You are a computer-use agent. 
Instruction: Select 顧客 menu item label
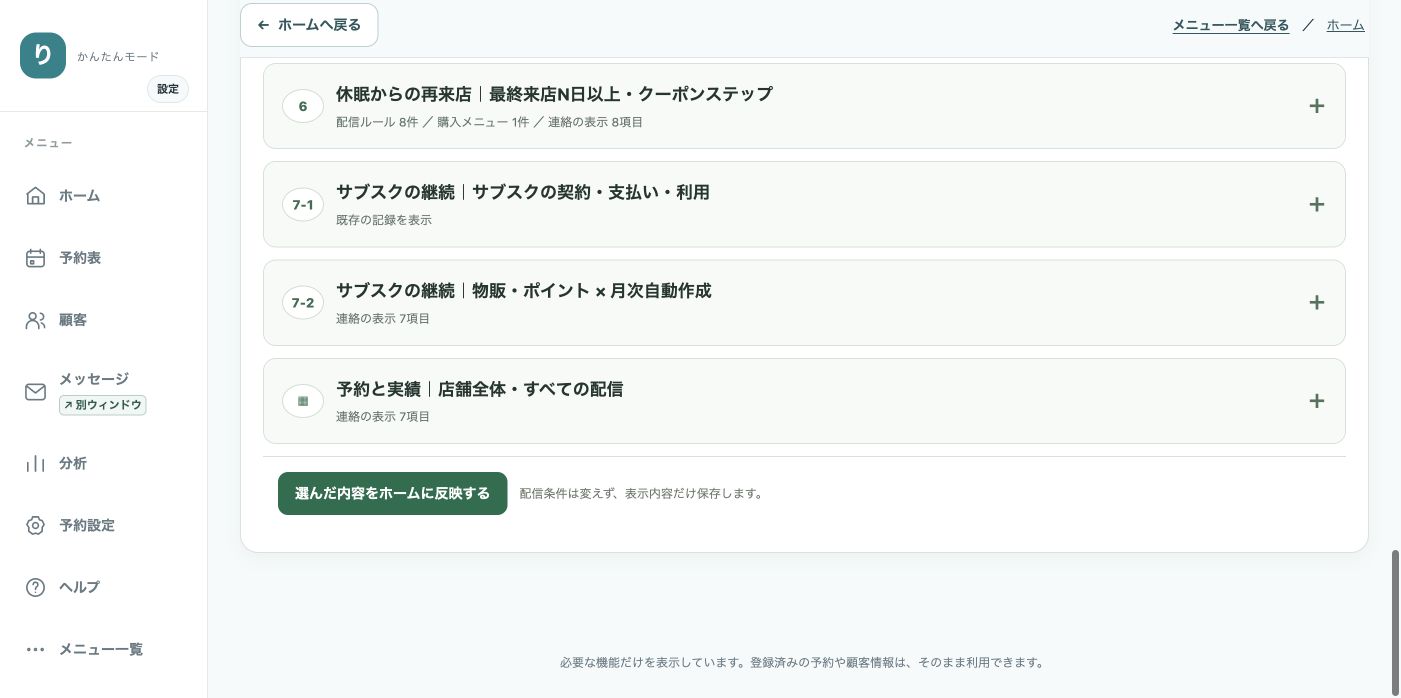click(73, 320)
